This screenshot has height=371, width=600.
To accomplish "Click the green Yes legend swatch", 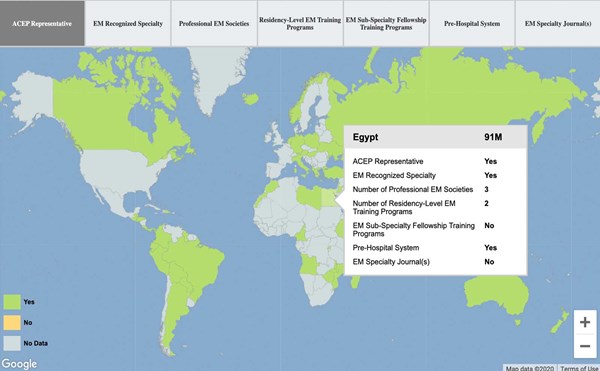I will pos(12,302).
